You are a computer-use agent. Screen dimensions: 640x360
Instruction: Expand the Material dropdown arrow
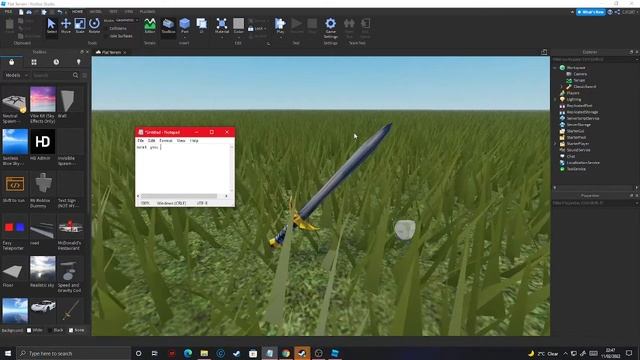(x=222, y=37)
